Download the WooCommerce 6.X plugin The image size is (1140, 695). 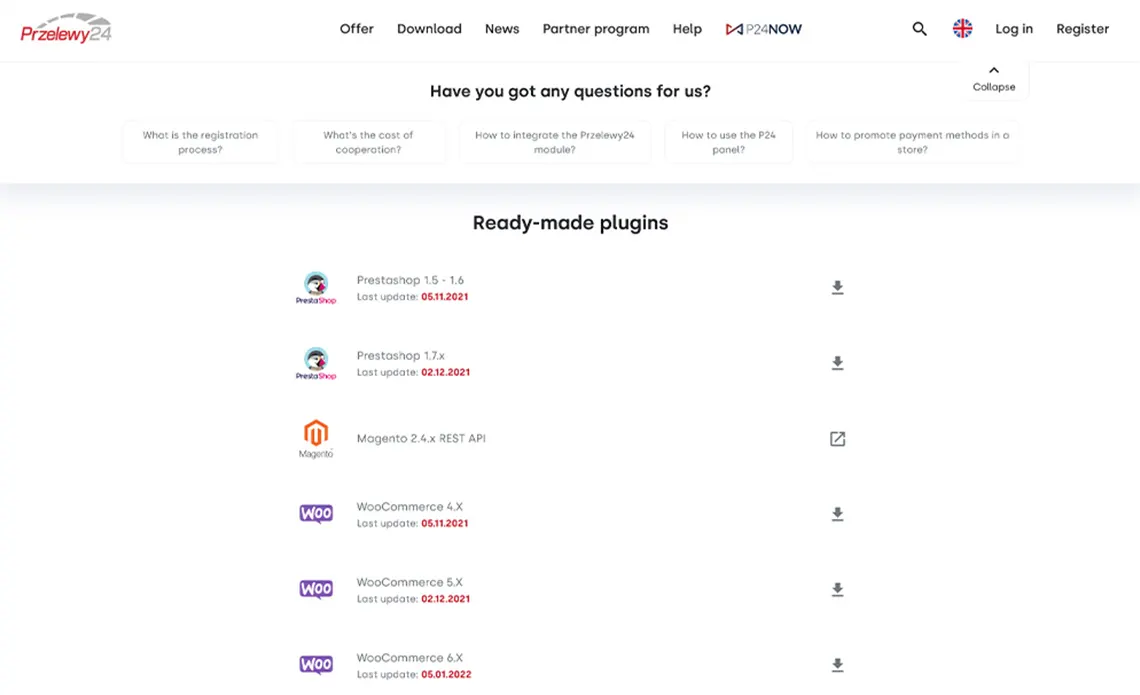(x=838, y=666)
